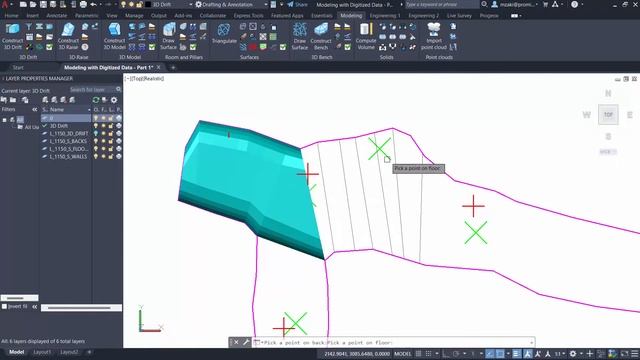Click the customize wrench icon on command line

pyautogui.click(x=246, y=342)
